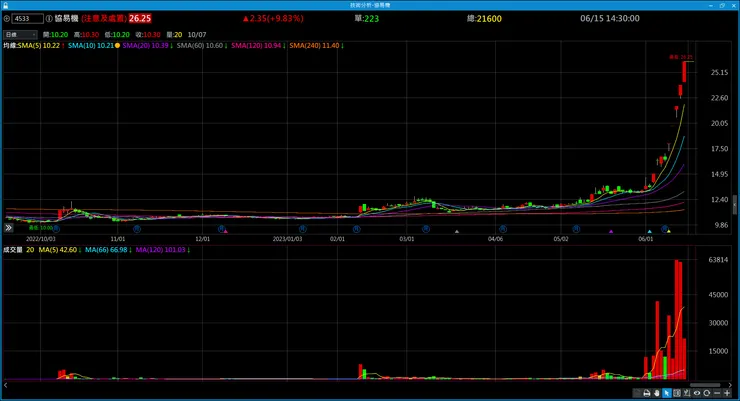The image size is (740, 401).
Task: Close the technical analysis window
Action: 734,5
